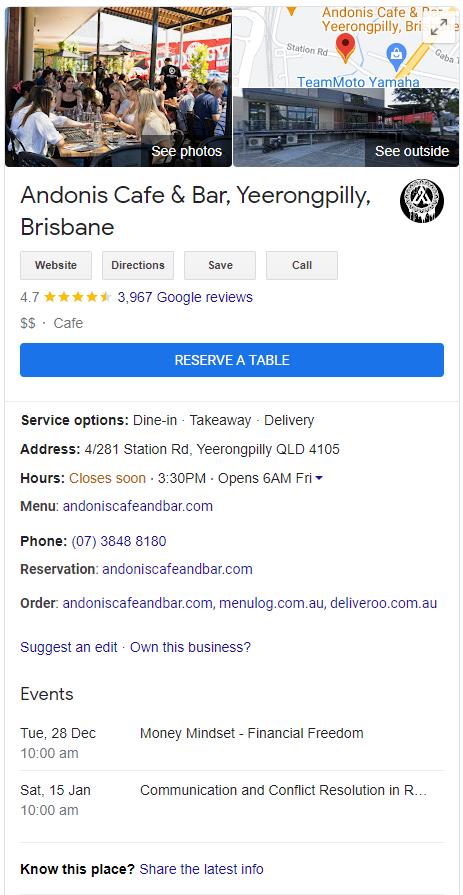463x895 pixels.
Task: Open the Andonis round logo image
Action: pos(422,201)
